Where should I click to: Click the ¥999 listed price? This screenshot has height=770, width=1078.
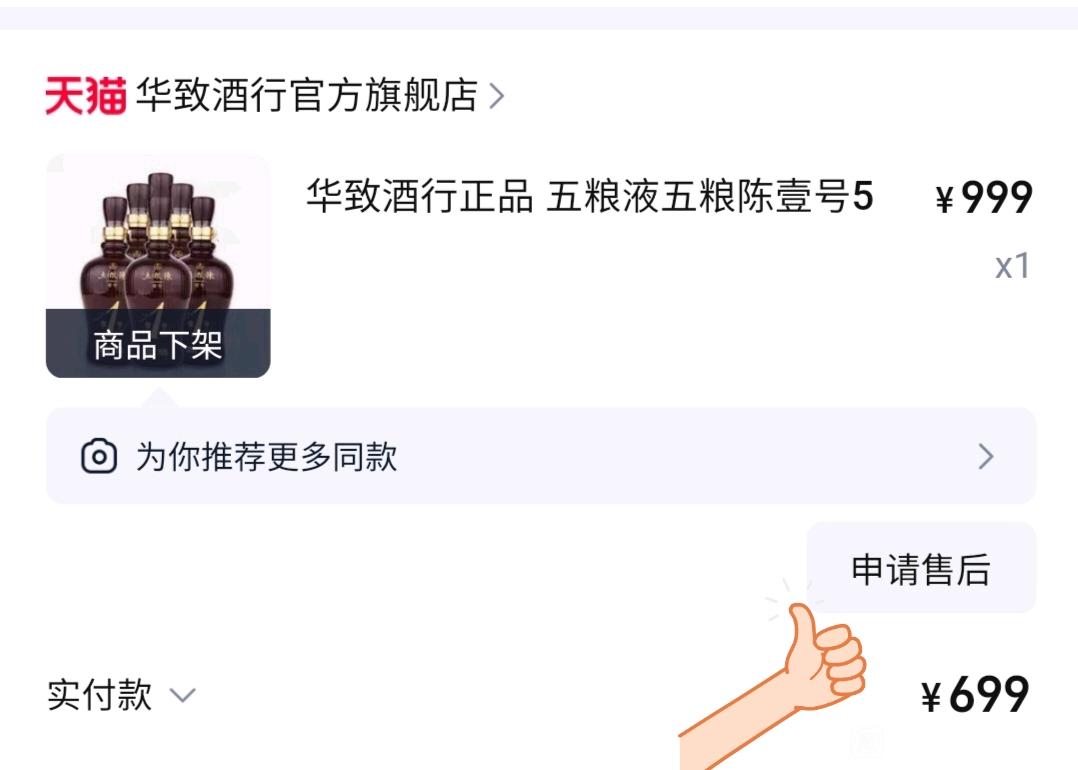984,198
